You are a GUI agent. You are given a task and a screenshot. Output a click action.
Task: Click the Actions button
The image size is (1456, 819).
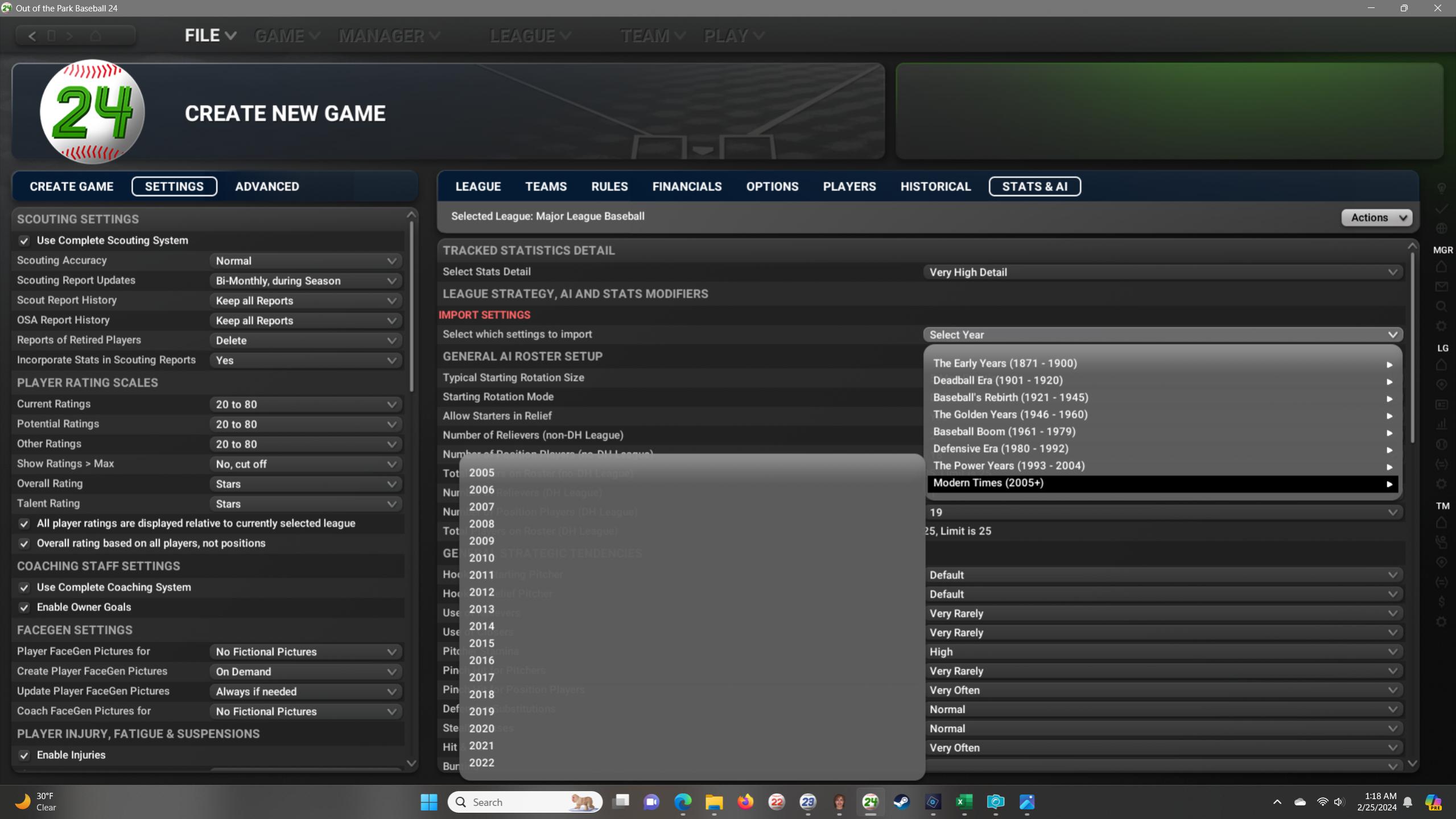pos(1376,217)
